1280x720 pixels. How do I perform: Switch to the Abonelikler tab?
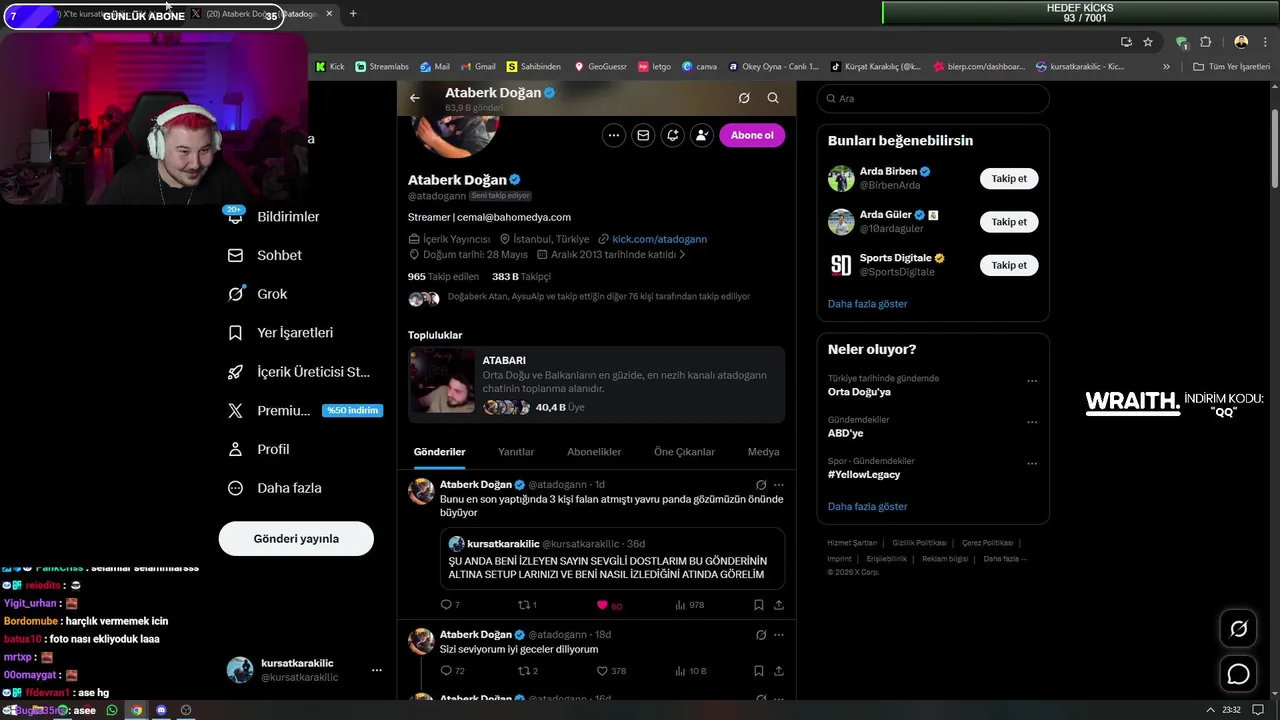pyautogui.click(x=594, y=452)
